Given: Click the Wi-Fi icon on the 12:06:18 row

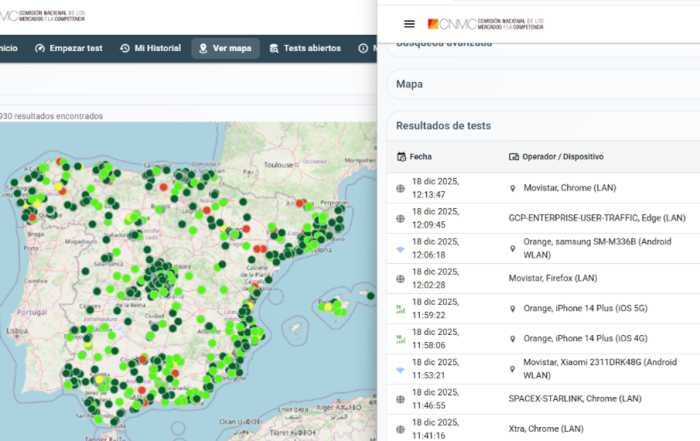Looking at the screenshot, I should (x=401, y=248).
